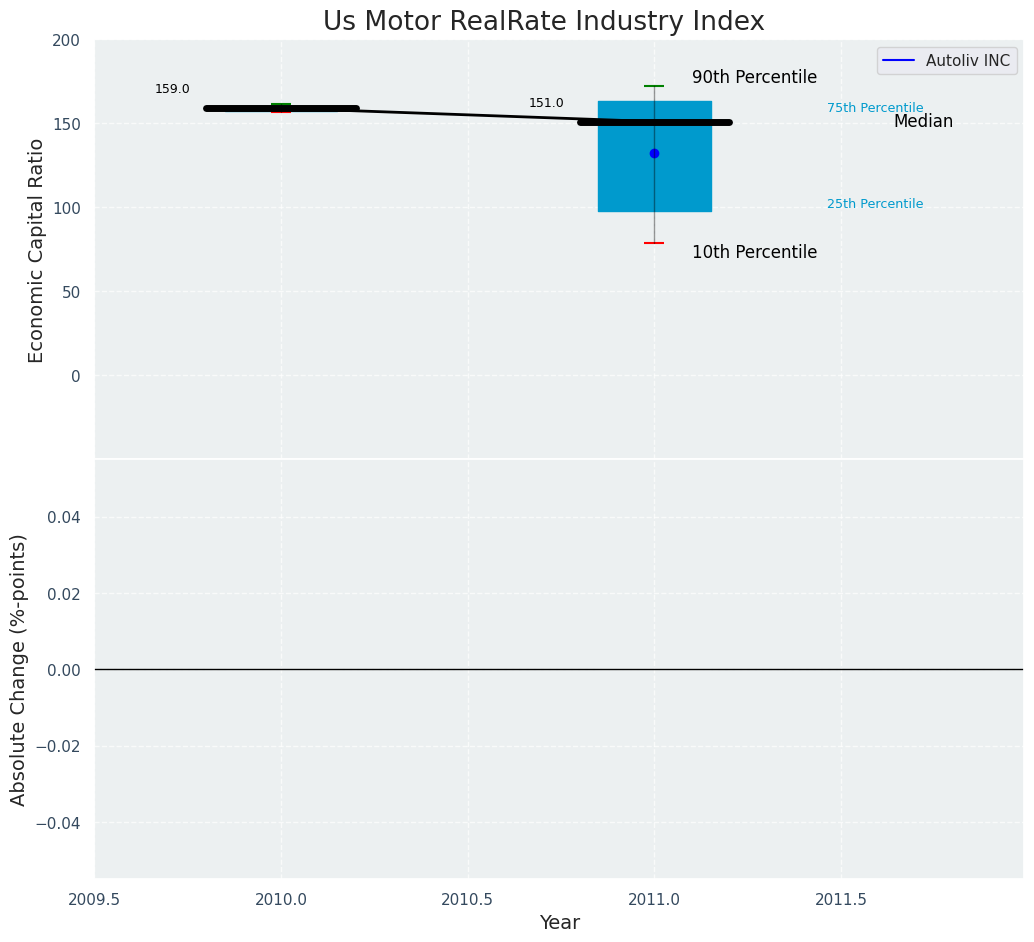Click the 10th Percentile annotation label

[754, 253]
